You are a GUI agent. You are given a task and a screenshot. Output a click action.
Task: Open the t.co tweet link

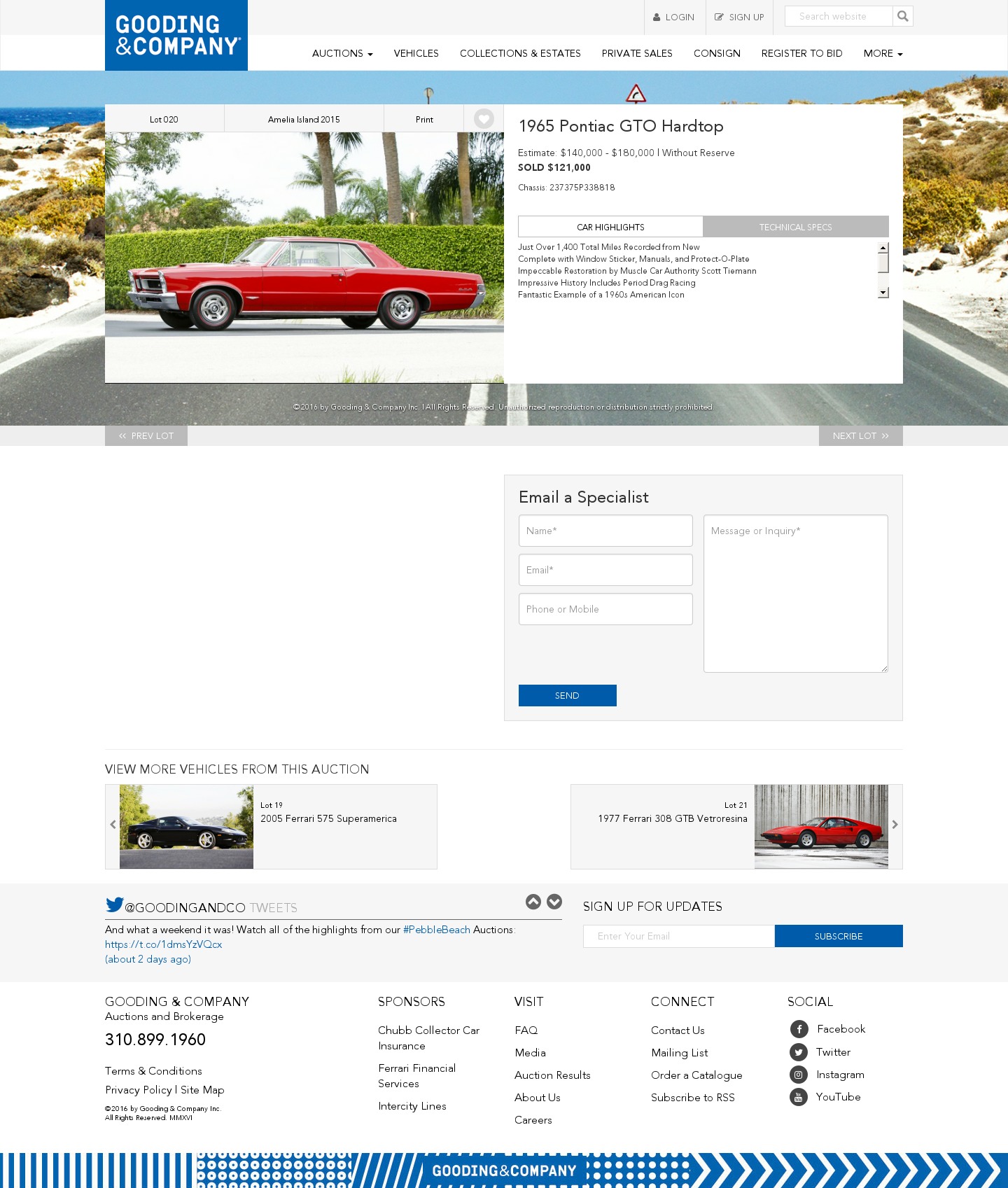[164, 944]
